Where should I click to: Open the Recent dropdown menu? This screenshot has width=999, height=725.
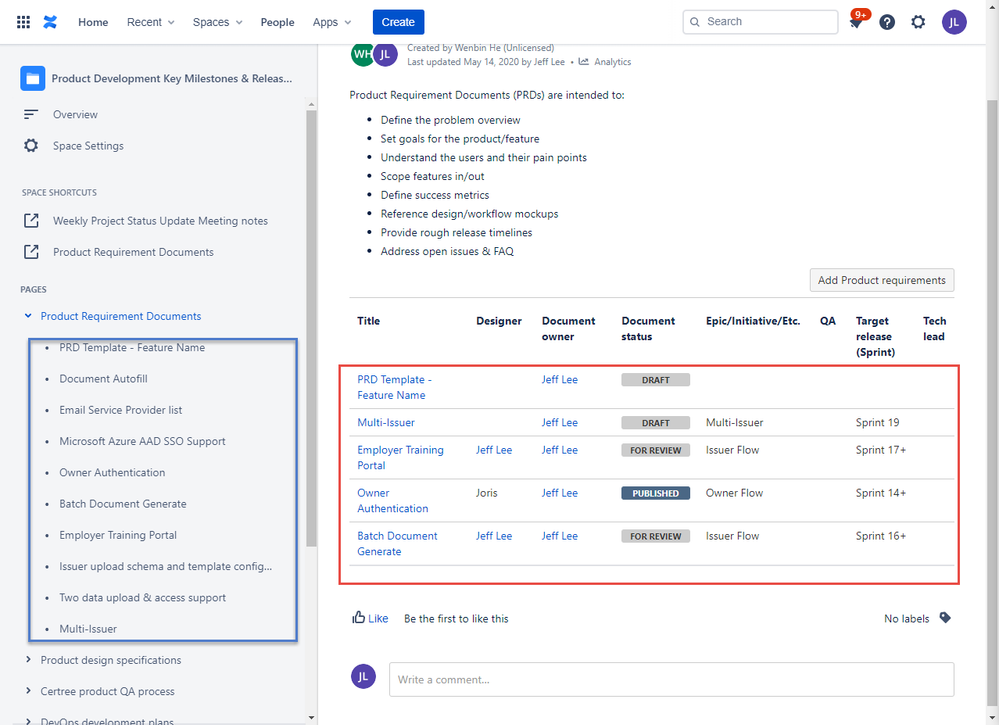150,22
